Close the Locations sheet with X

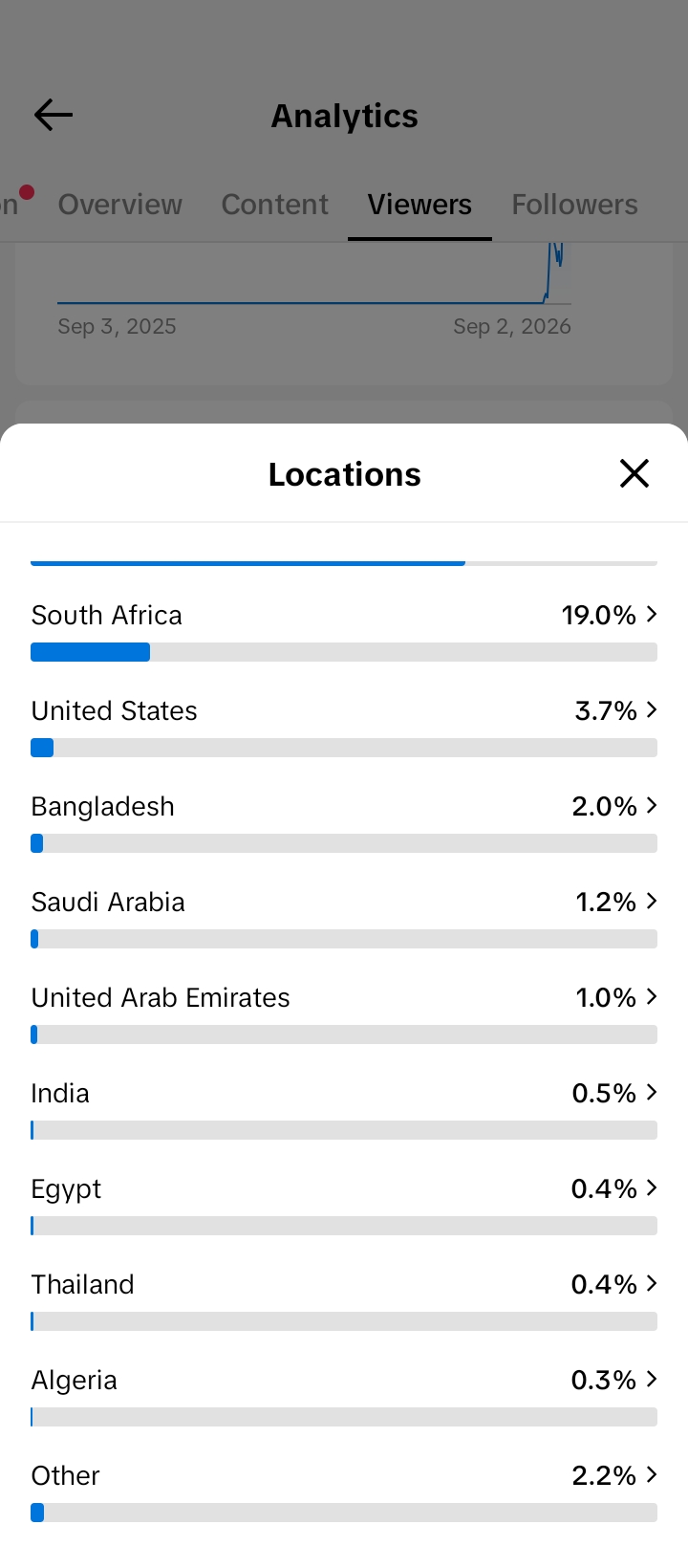(x=634, y=473)
